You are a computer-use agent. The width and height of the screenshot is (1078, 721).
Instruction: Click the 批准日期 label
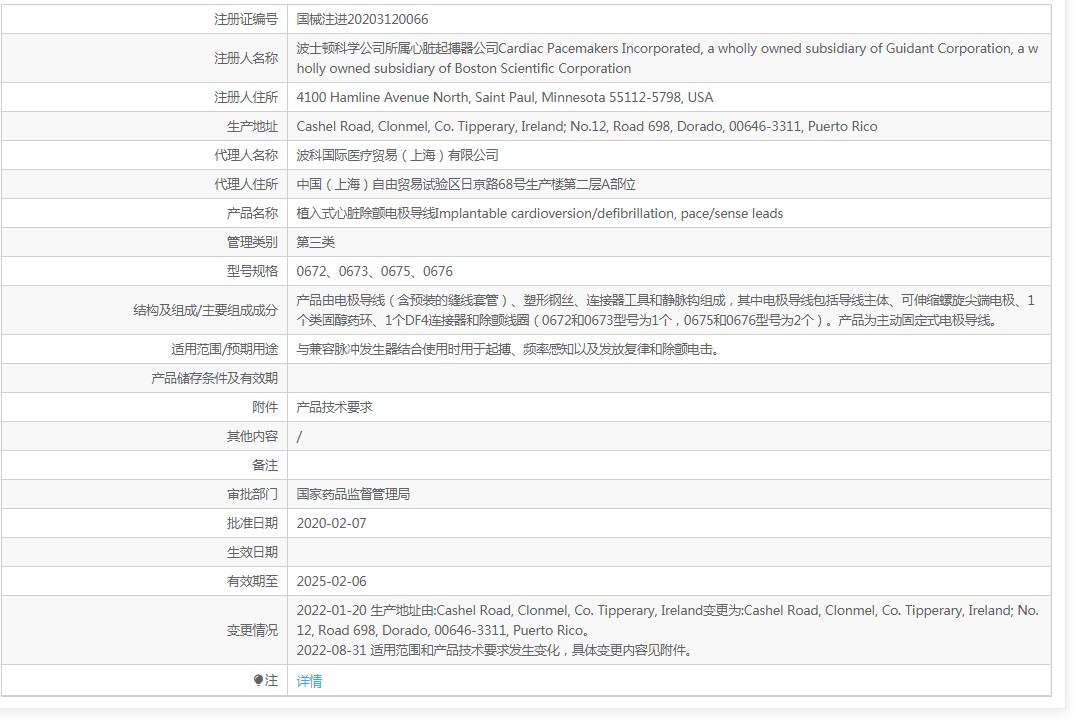click(252, 523)
